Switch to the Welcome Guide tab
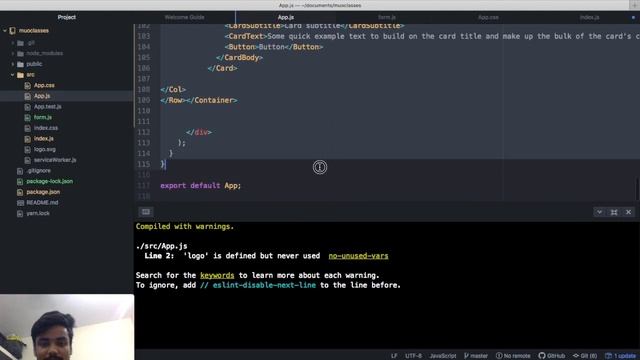The image size is (640, 360). coord(184,17)
